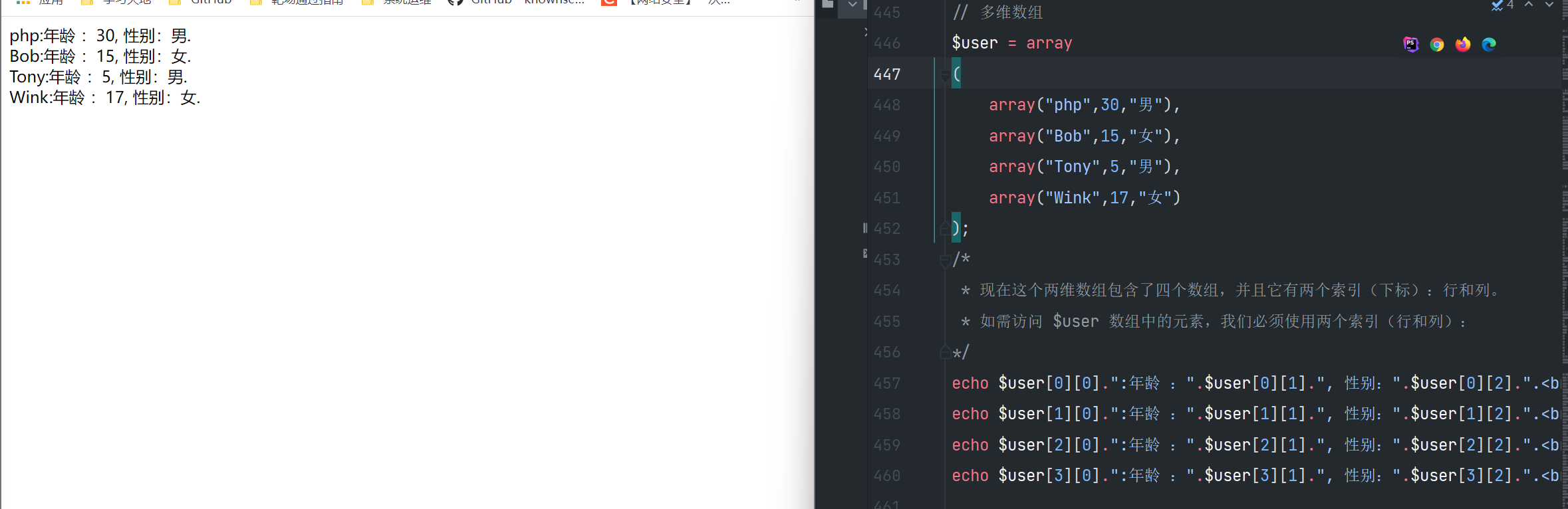Click the inspection checkmark widget showing 4
This screenshot has height=509, width=1568.
(1502, 5)
